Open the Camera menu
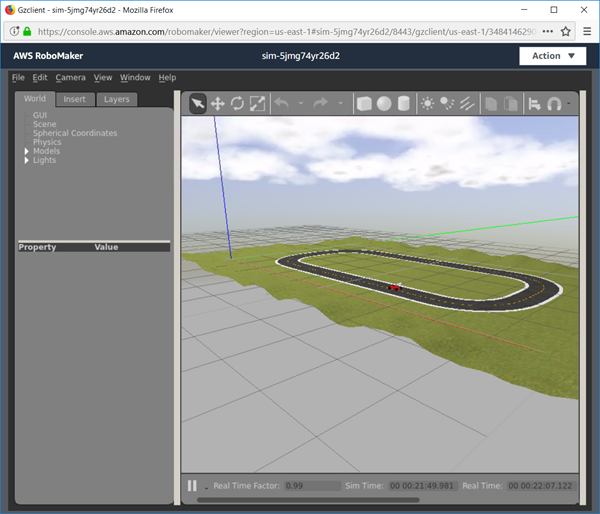 (70, 78)
